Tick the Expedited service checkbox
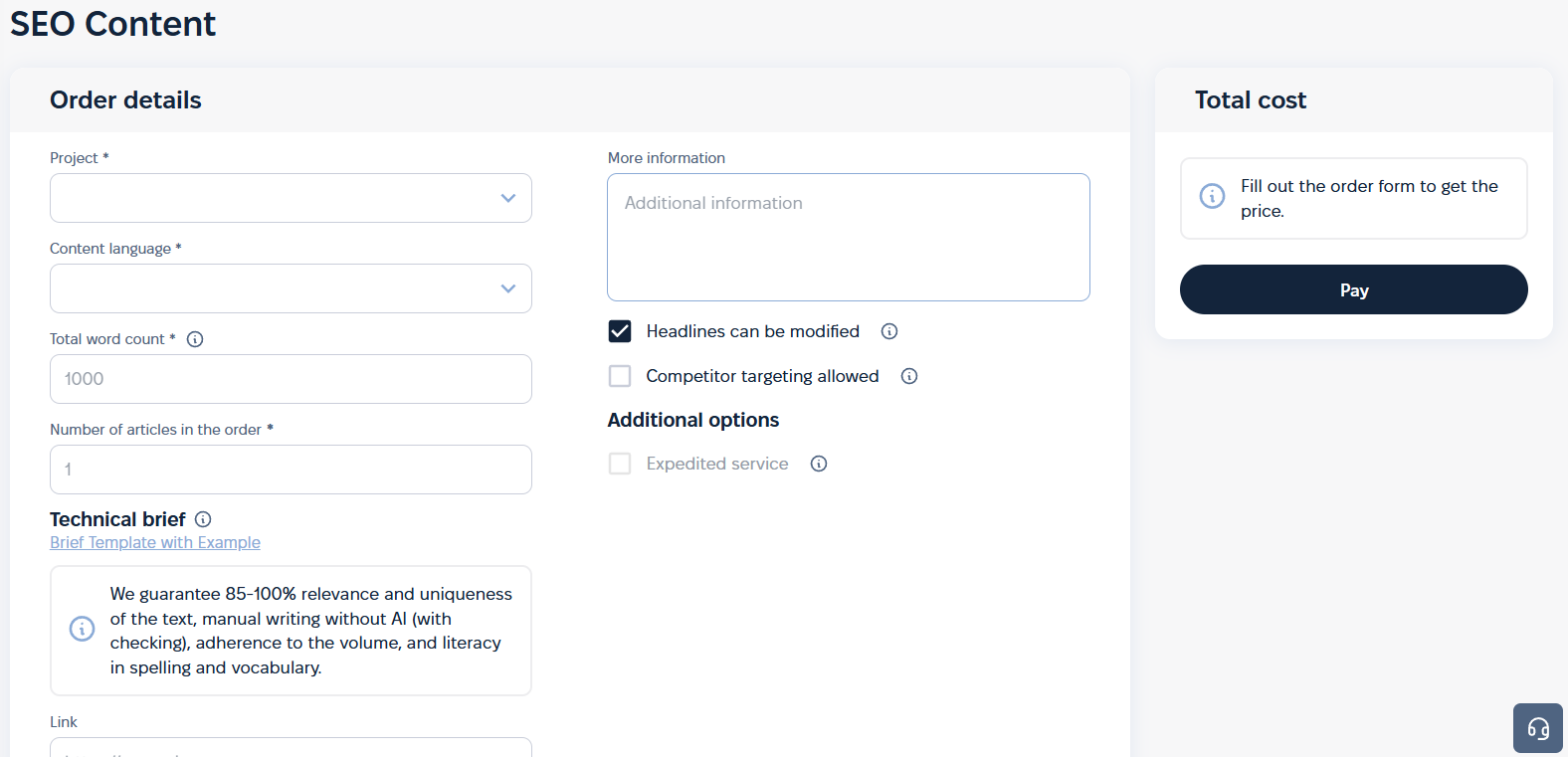The width and height of the screenshot is (1568, 757). (620, 464)
